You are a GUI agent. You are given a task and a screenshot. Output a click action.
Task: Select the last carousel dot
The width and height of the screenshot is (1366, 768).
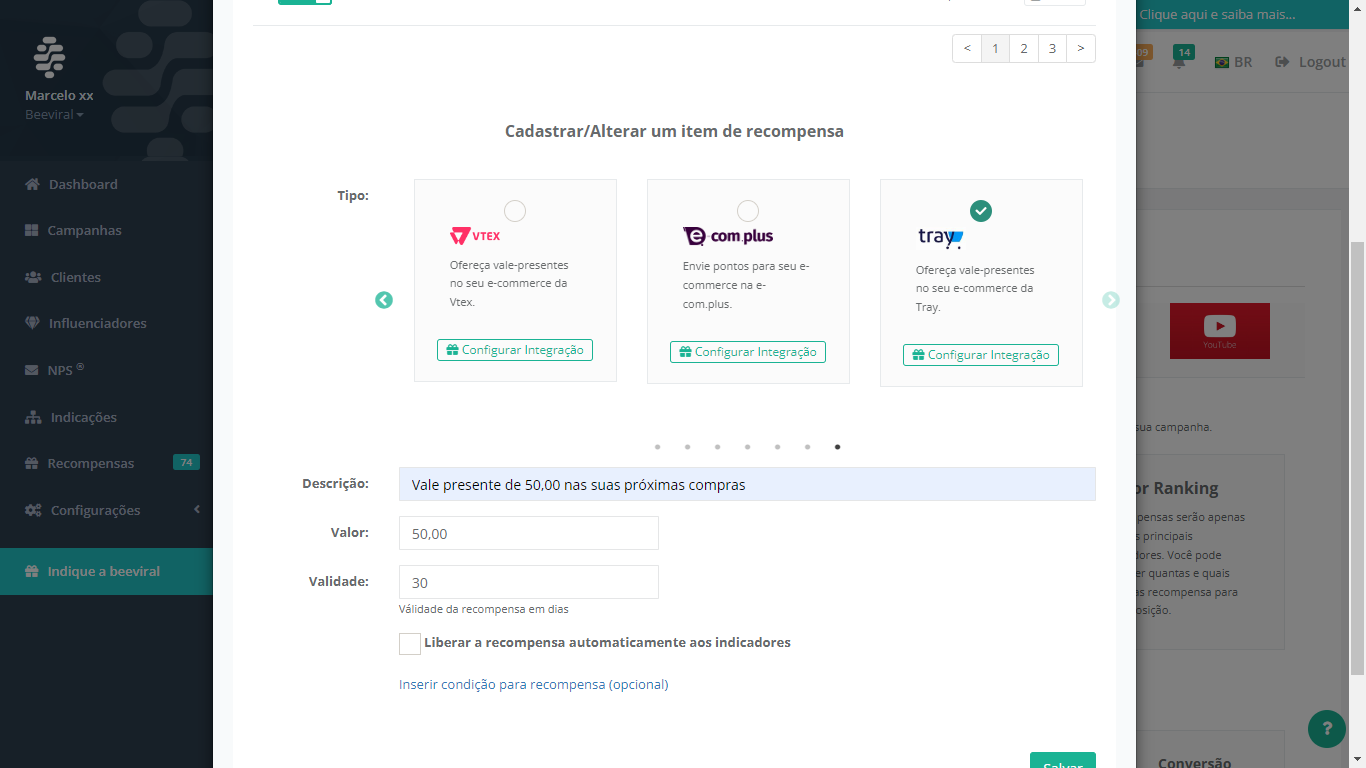837,447
